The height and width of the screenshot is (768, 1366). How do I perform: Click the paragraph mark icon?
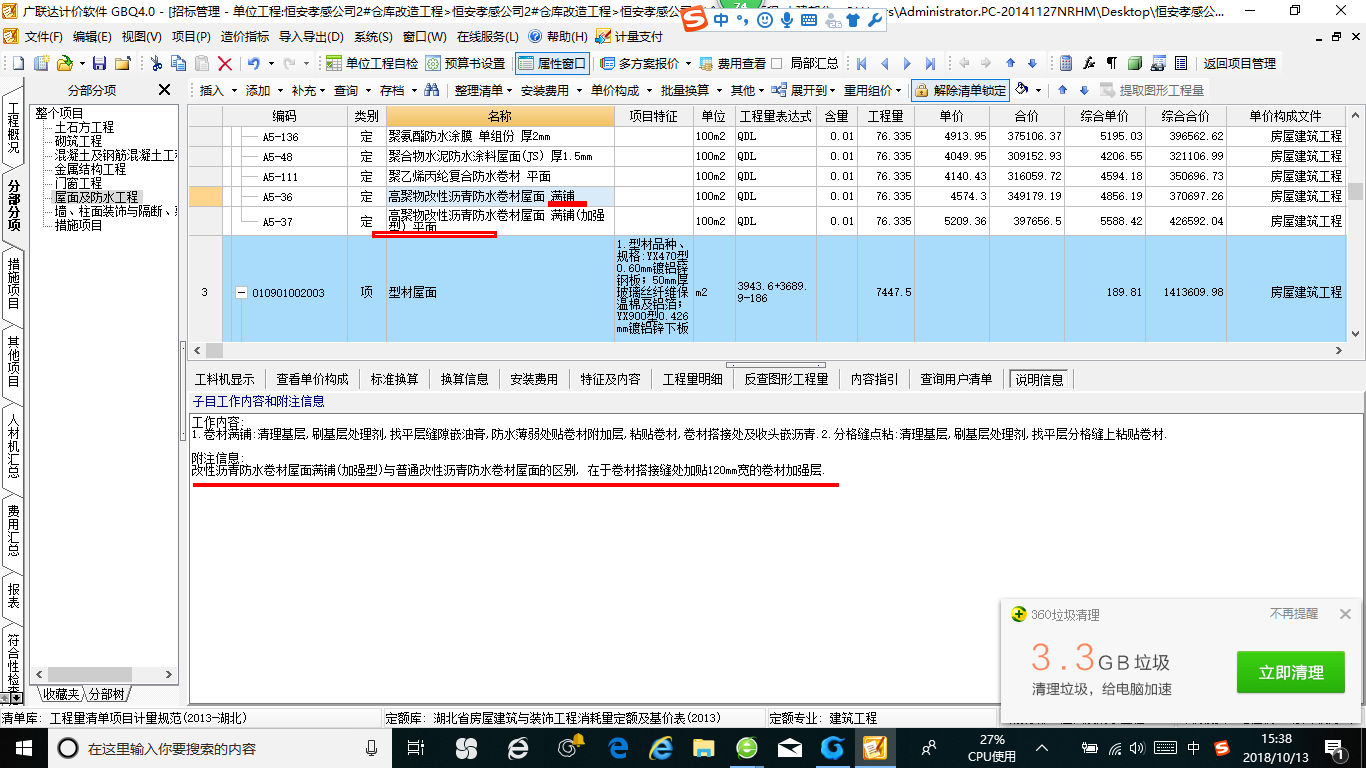coord(1112,63)
